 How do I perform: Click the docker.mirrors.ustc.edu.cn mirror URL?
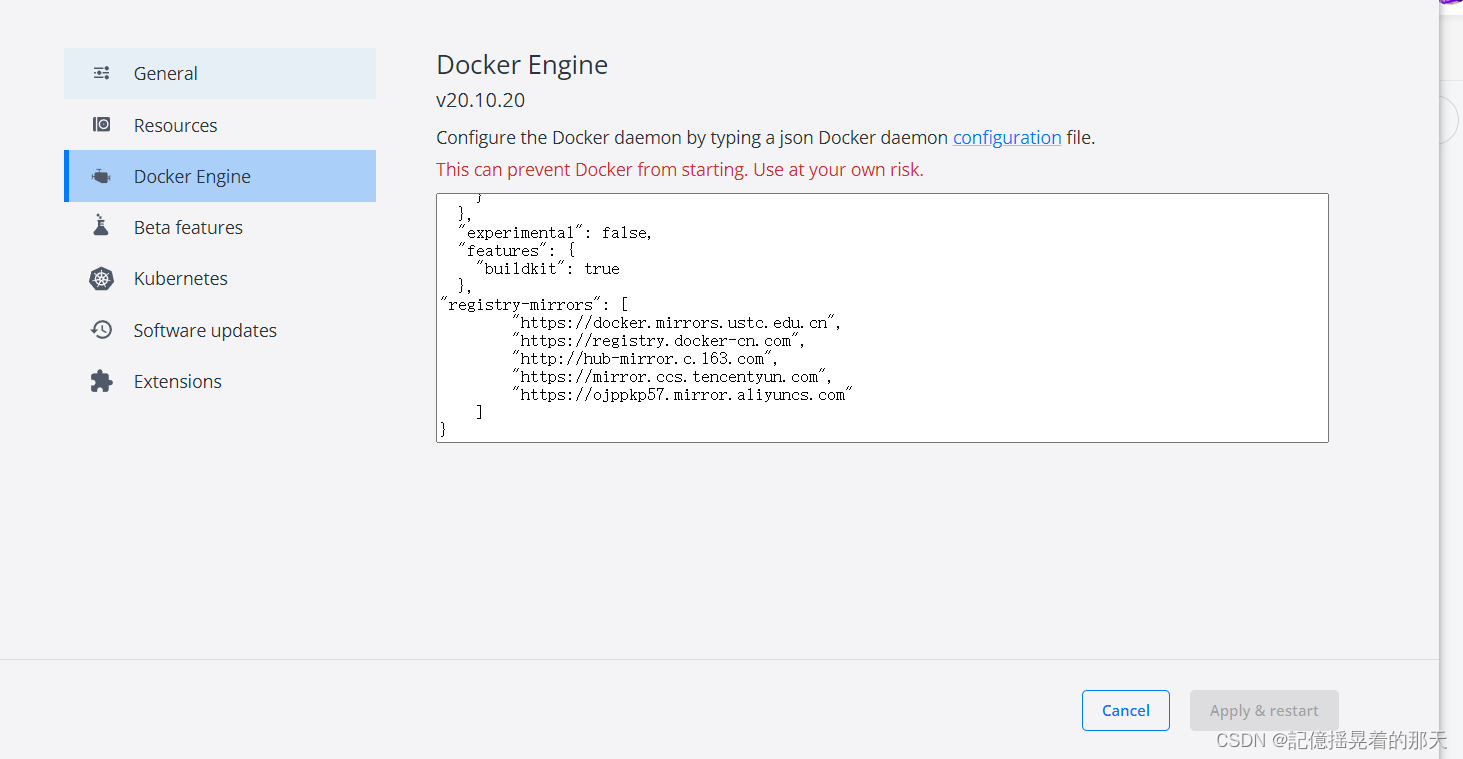676,322
